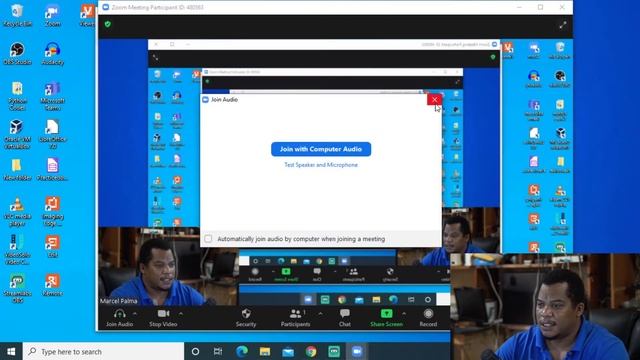Open Mail app from taskbar
Screen dimensions: 640x360
tap(288, 351)
